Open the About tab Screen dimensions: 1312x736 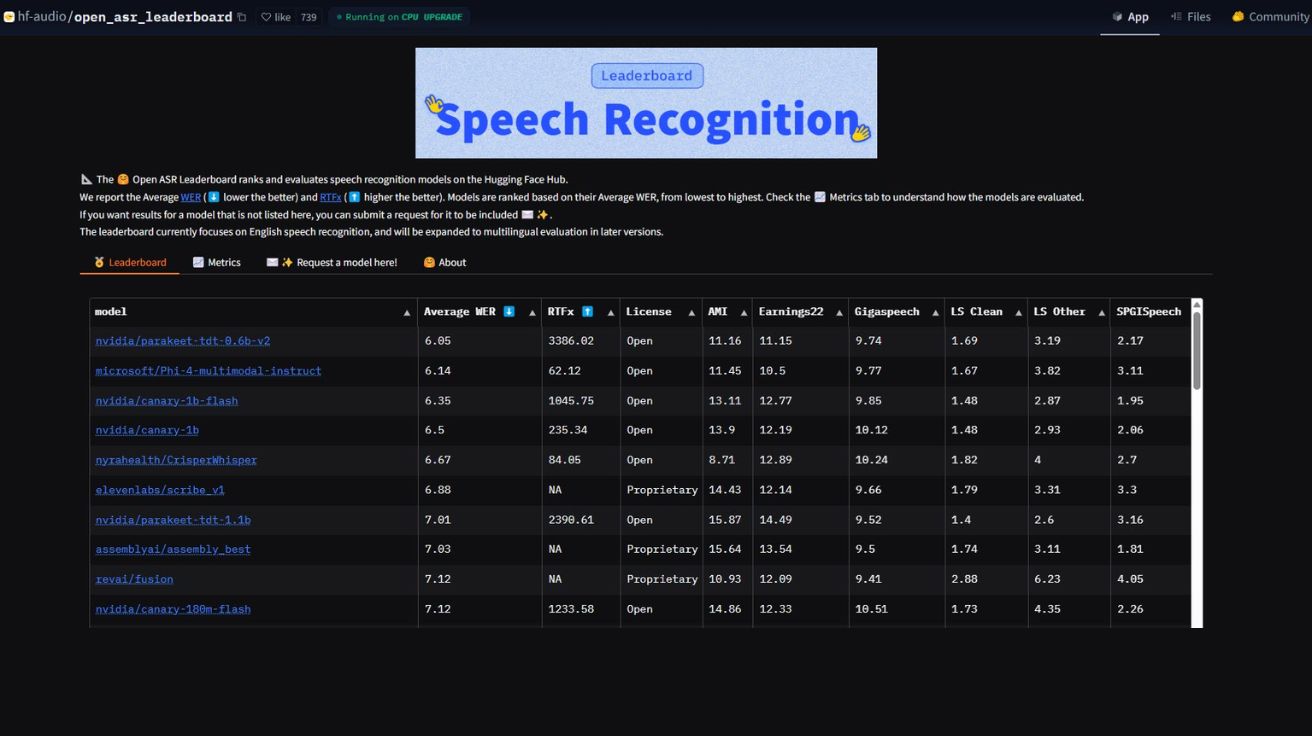[445, 262]
